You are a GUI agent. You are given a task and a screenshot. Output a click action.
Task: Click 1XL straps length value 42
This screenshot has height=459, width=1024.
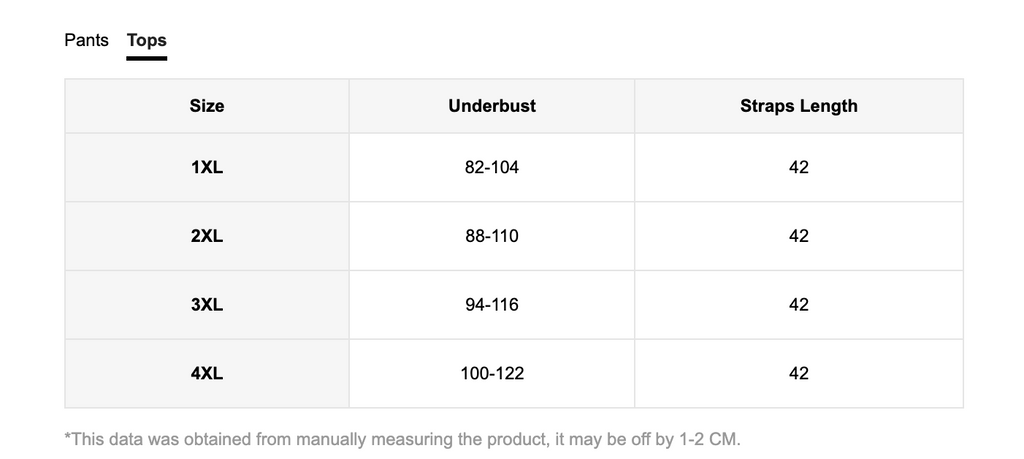pos(799,168)
